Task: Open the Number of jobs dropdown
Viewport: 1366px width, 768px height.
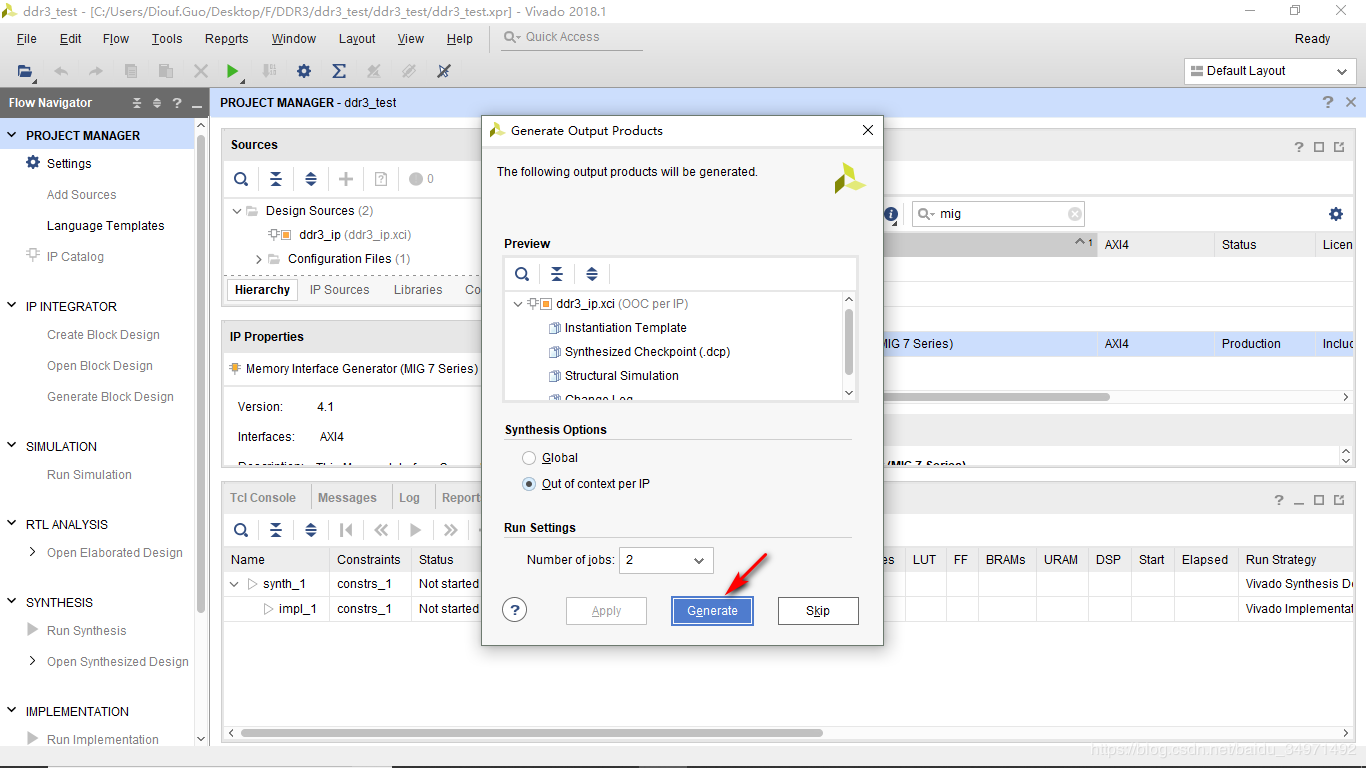Action: tap(666, 560)
